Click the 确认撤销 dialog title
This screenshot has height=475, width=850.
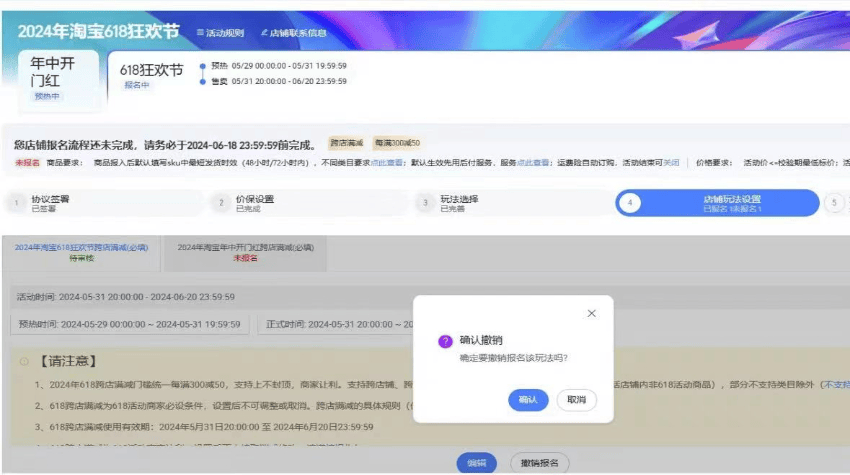point(481,341)
